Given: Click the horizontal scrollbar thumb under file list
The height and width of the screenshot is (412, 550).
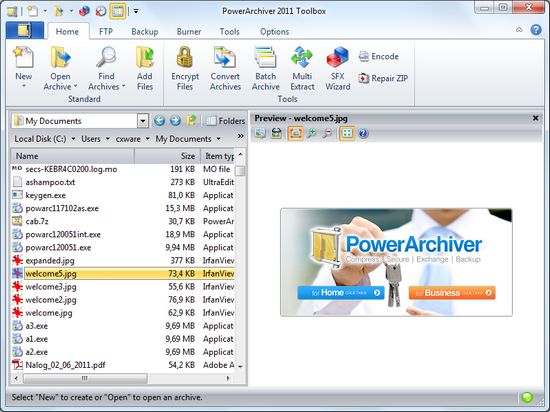Looking at the screenshot, I should pos(85,378).
